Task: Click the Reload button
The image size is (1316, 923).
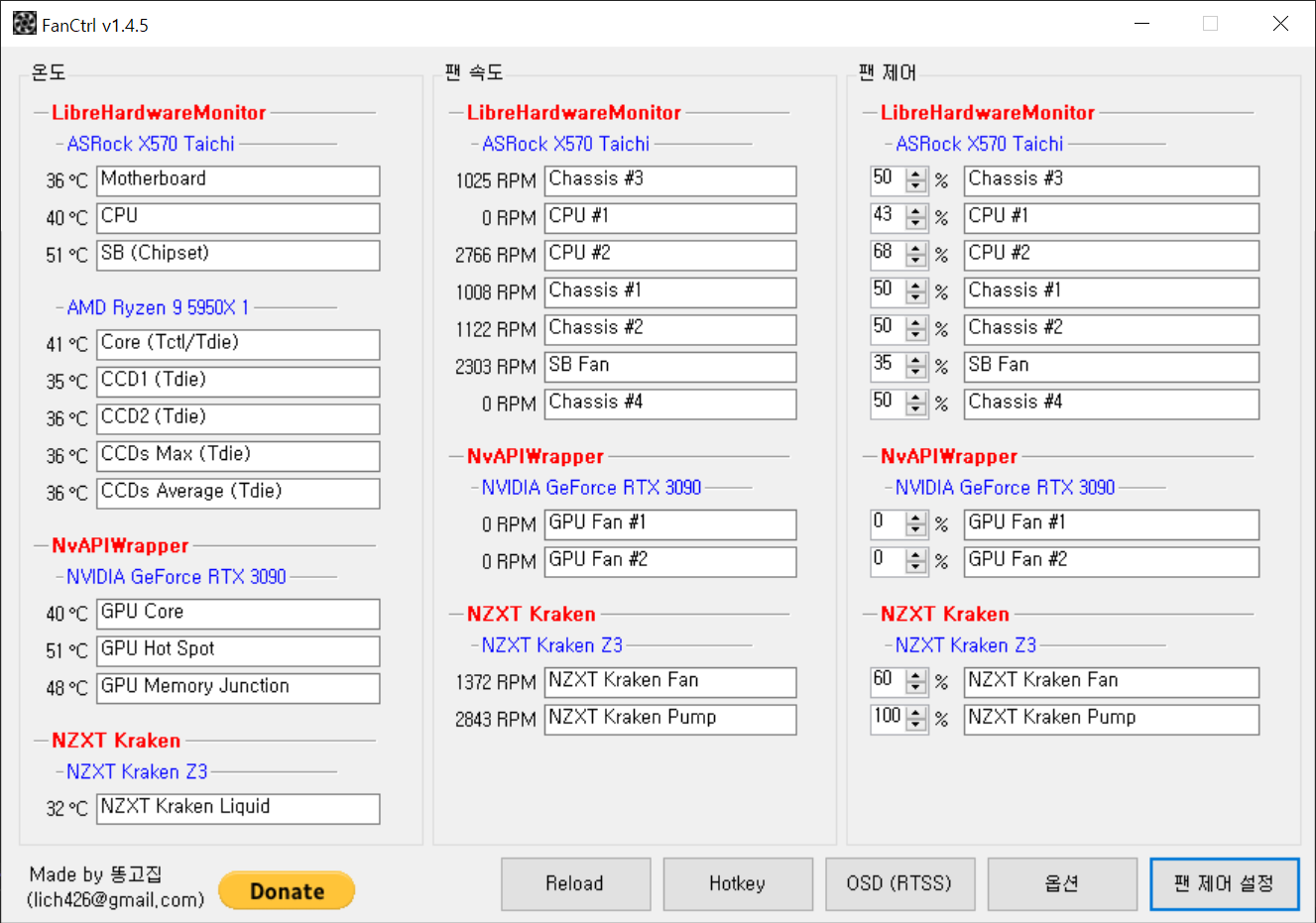Action: click(x=575, y=883)
